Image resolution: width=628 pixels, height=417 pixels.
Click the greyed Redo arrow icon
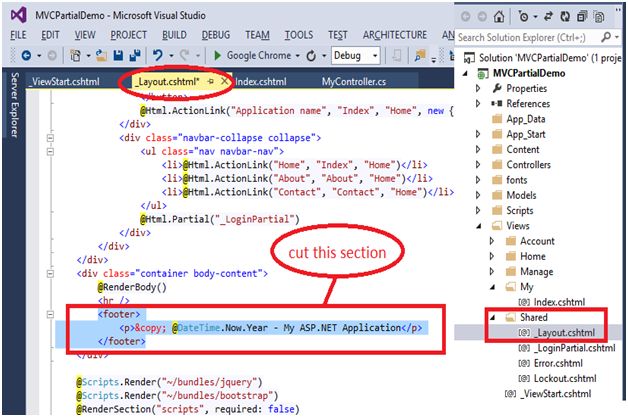tap(185, 55)
